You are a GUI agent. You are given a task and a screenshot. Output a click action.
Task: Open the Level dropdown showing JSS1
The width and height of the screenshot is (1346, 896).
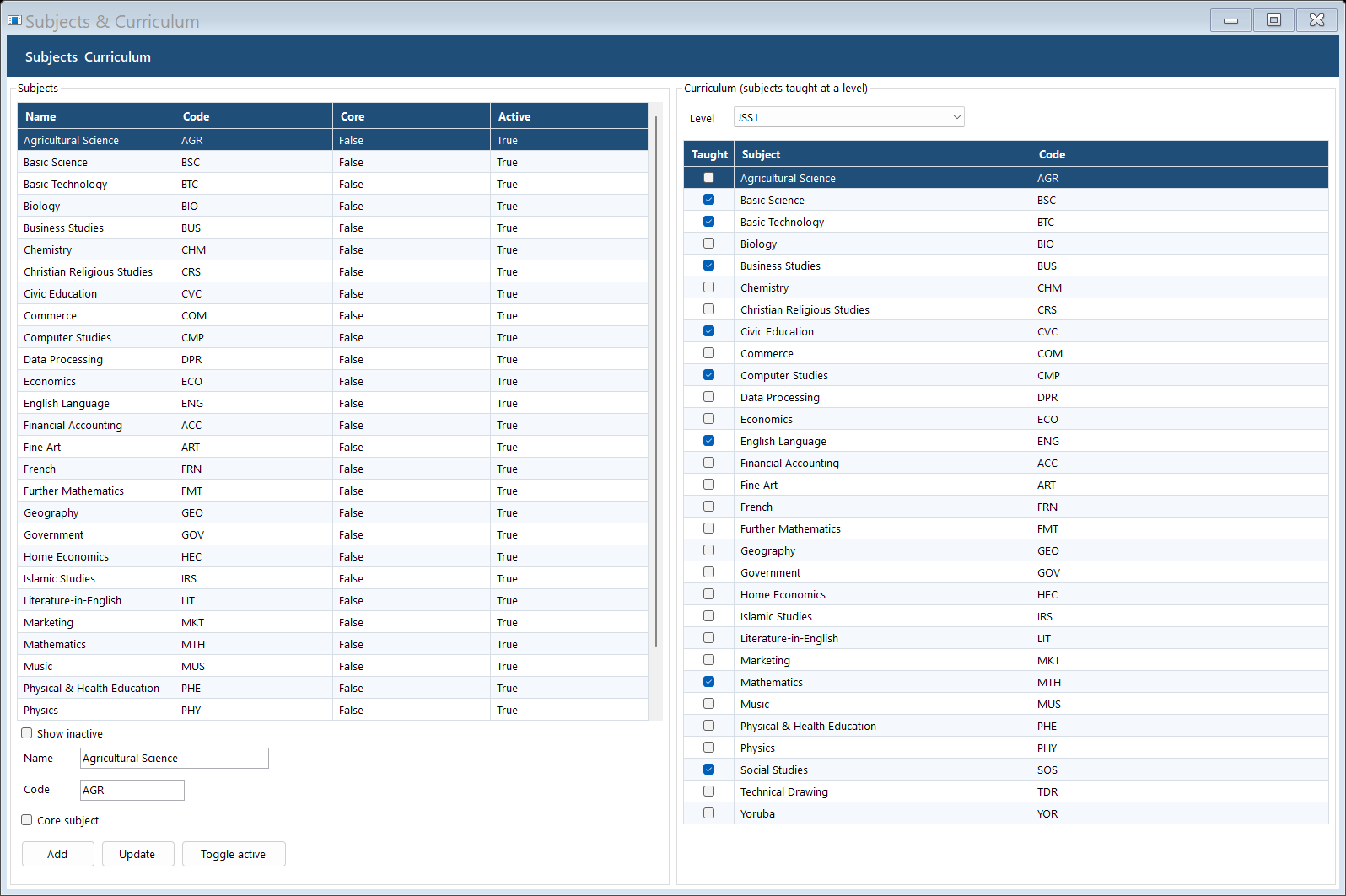click(x=848, y=117)
